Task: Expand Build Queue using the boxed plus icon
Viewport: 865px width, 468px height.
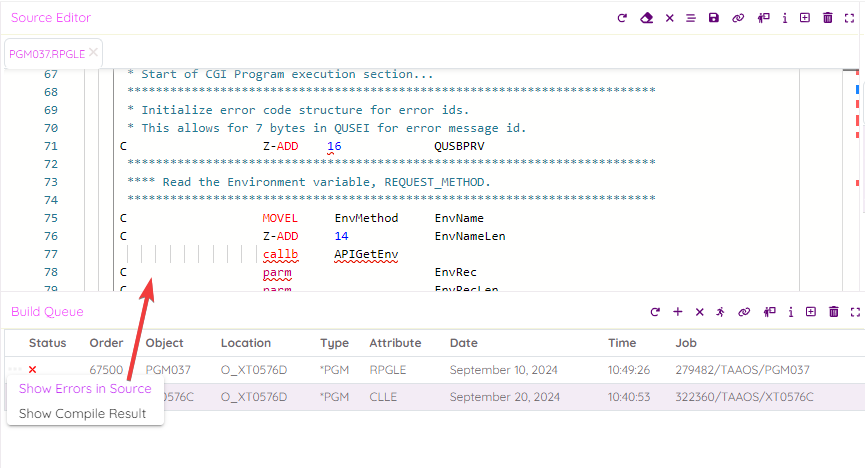Action: 810,312
